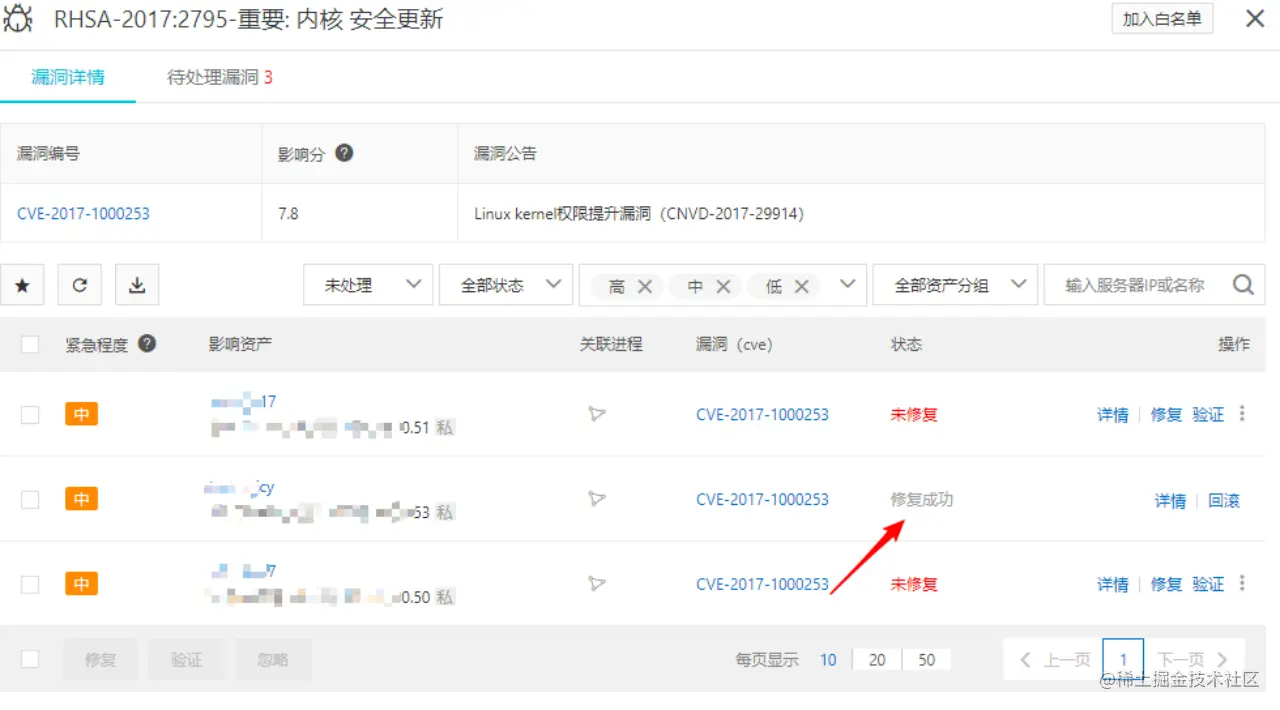Close the vulnerability detail panel
1280x710 pixels.
[1254, 18]
